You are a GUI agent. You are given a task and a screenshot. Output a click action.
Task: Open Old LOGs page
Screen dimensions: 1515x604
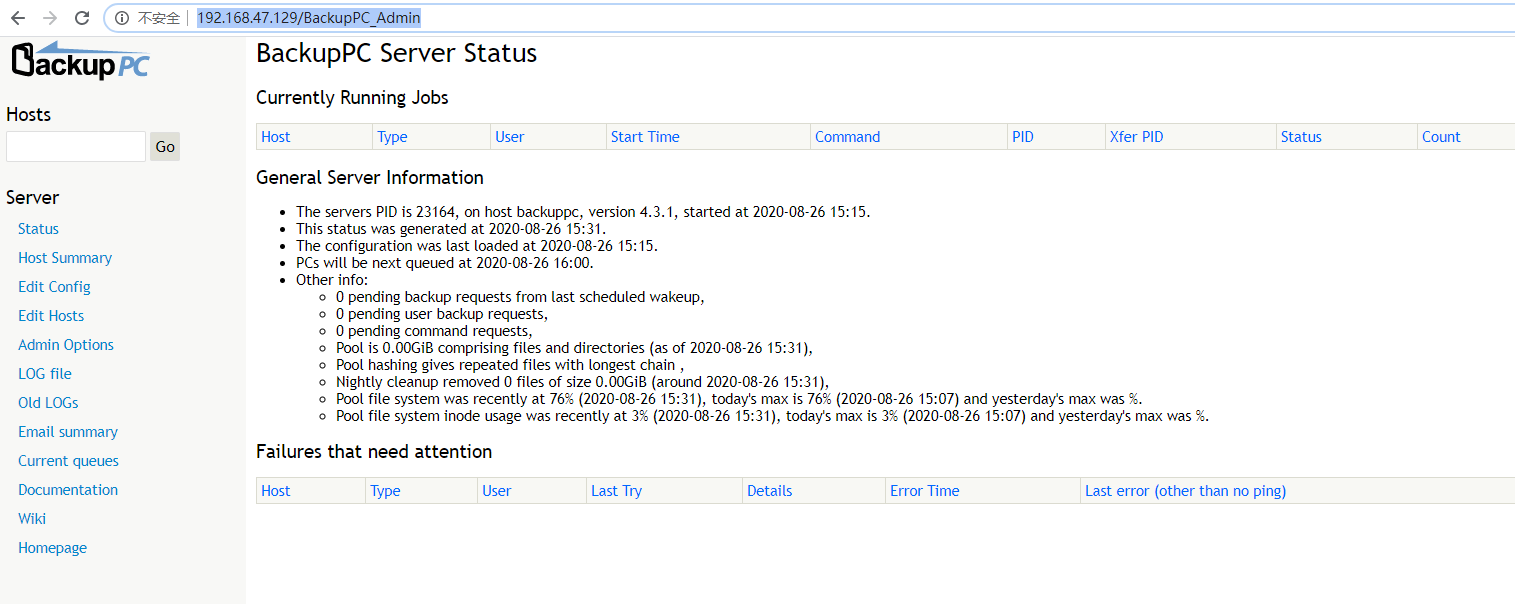coord(48,403)
